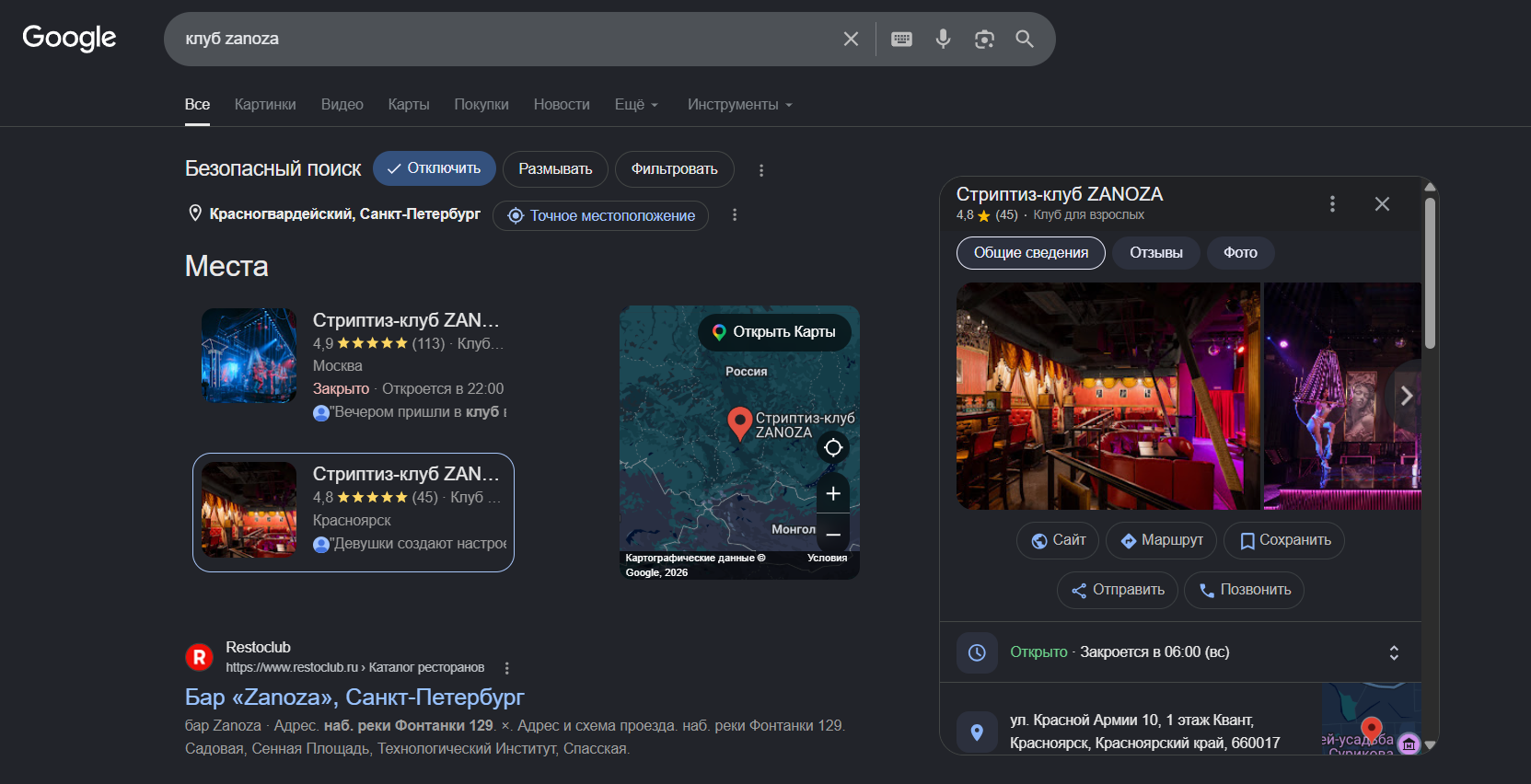Click the Открыть Карты button

[x=774, y=332]
